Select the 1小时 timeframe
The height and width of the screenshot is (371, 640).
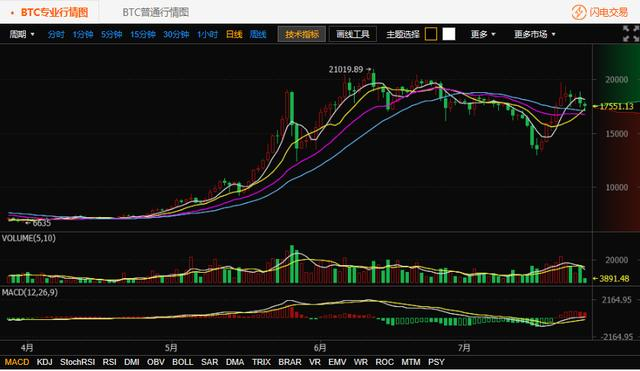coord(207,34)
